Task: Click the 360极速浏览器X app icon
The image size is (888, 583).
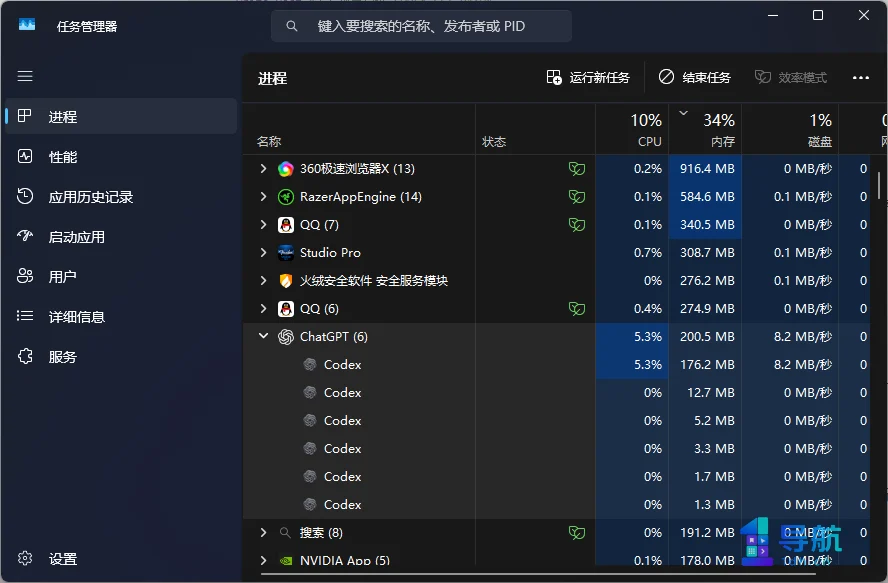Action: (x=286, y=169)
